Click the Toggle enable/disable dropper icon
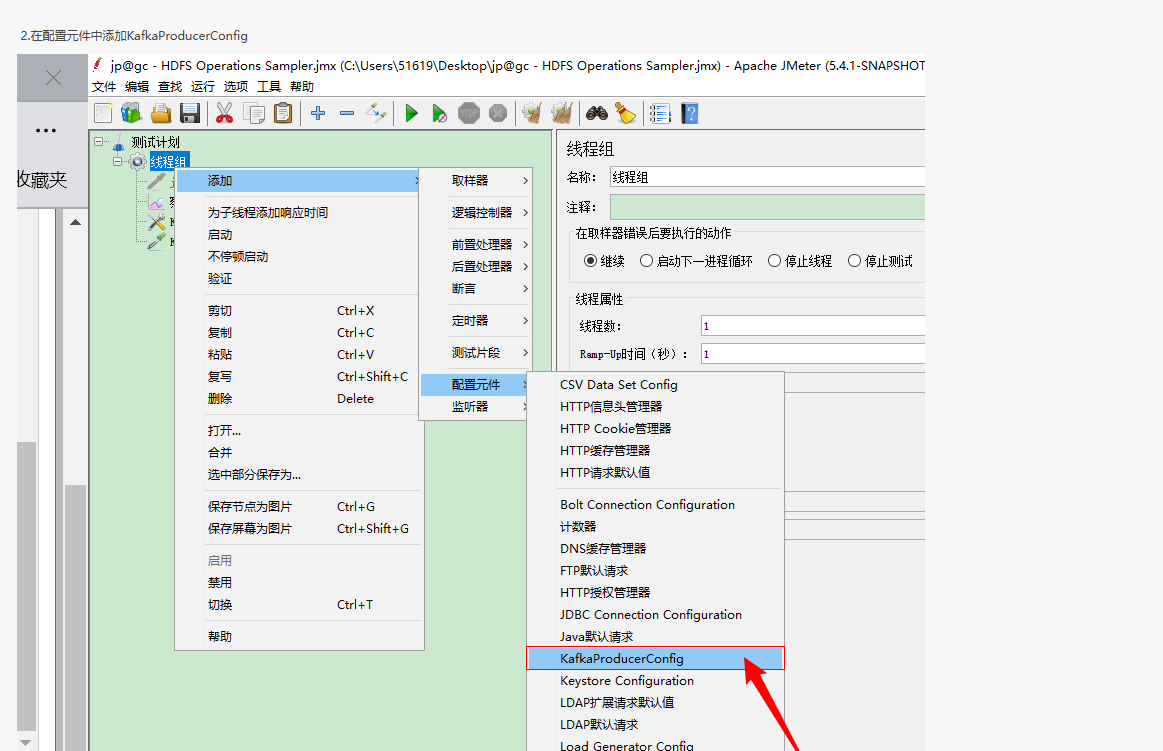 pos(376,113)
